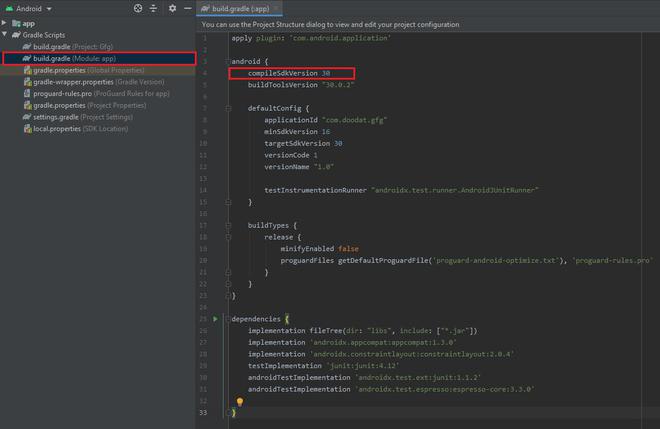This screenshot has height=429, width=660.
Task: Select the app folder in project tree
Action: coord(24,24)
